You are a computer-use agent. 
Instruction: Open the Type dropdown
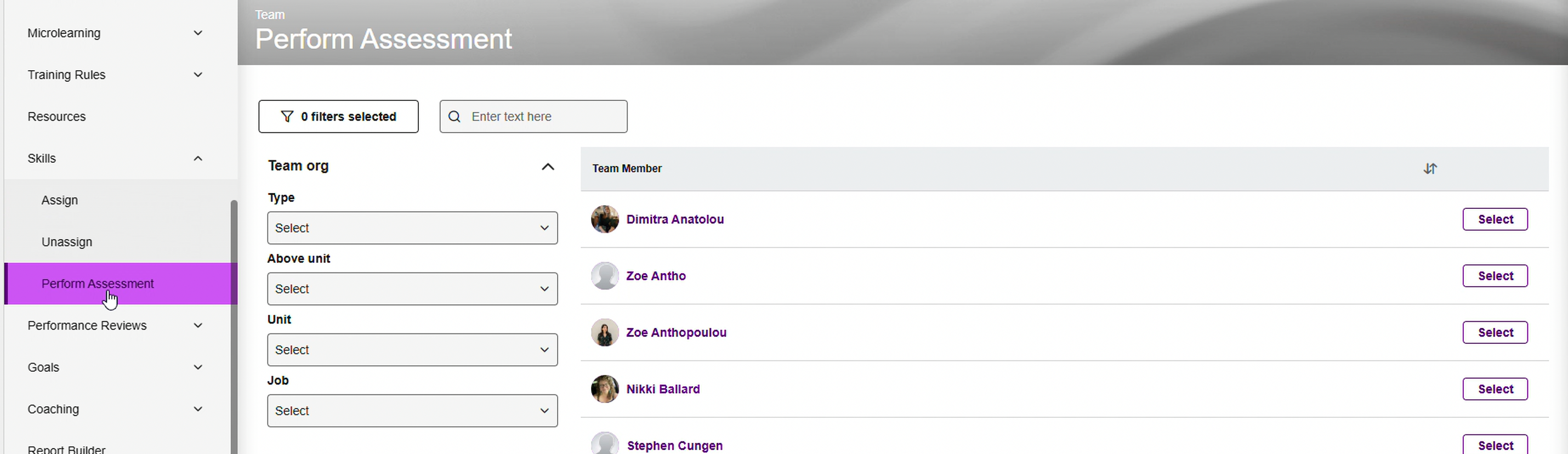click(412, 228)
